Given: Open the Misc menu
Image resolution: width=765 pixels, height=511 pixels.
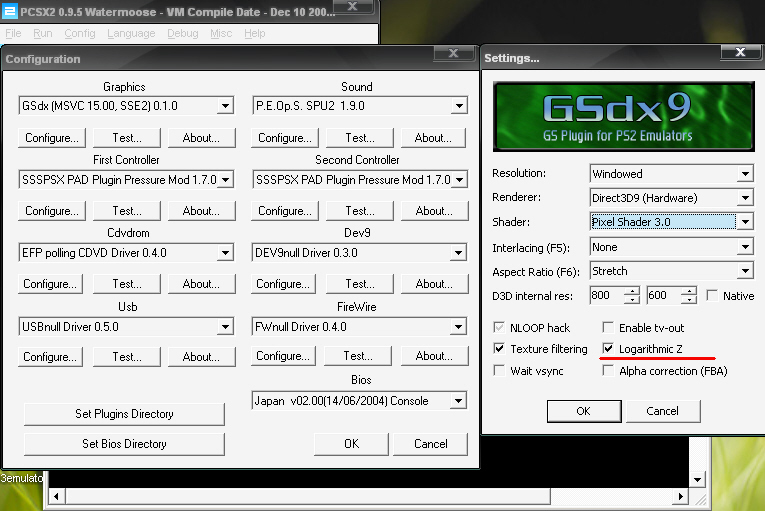Looking at the screenshot, I should [221, 33].
